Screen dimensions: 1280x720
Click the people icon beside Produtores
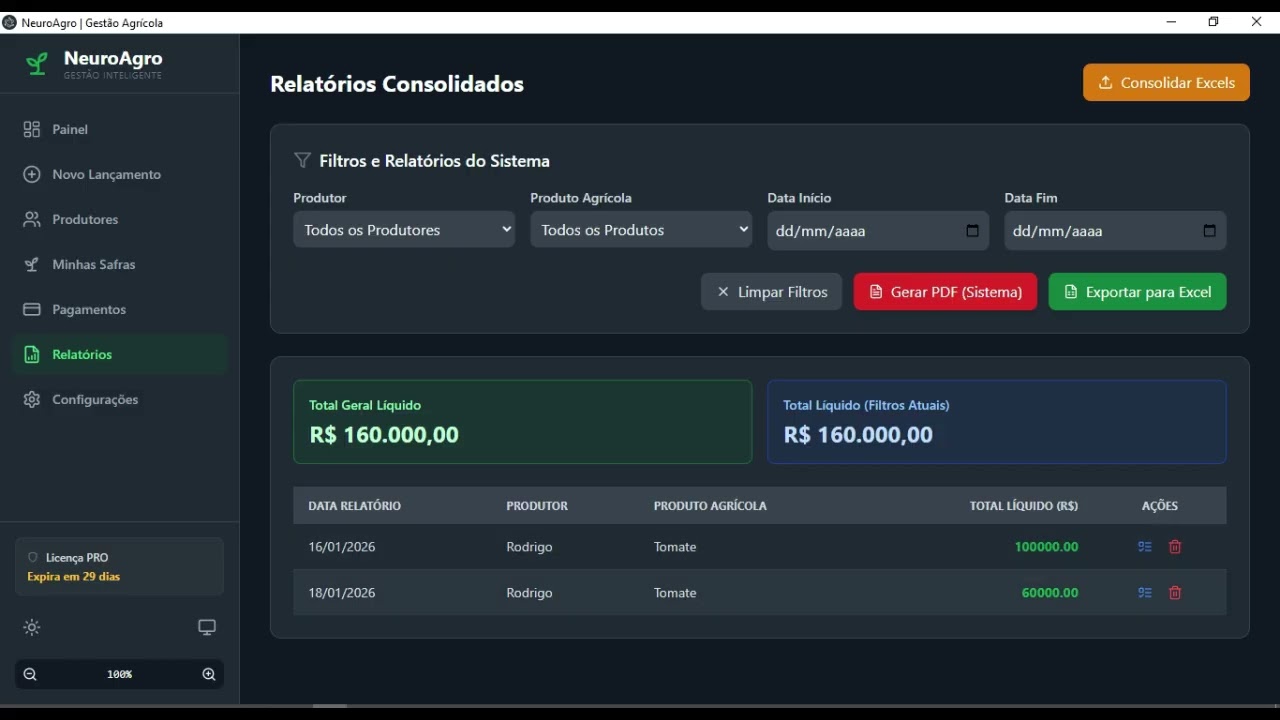(32, 219)
